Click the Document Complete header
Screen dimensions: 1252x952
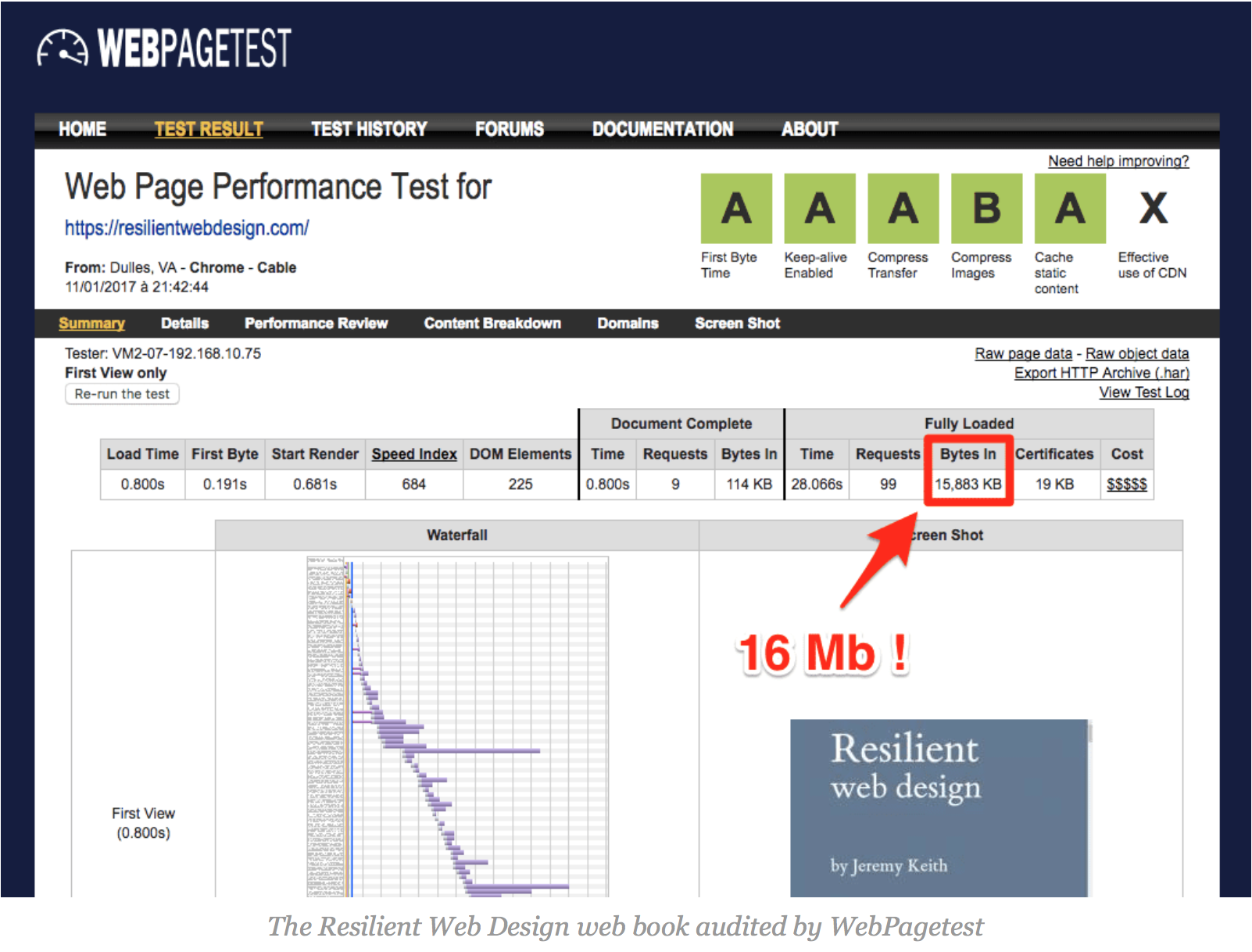(x=681, y=424)
